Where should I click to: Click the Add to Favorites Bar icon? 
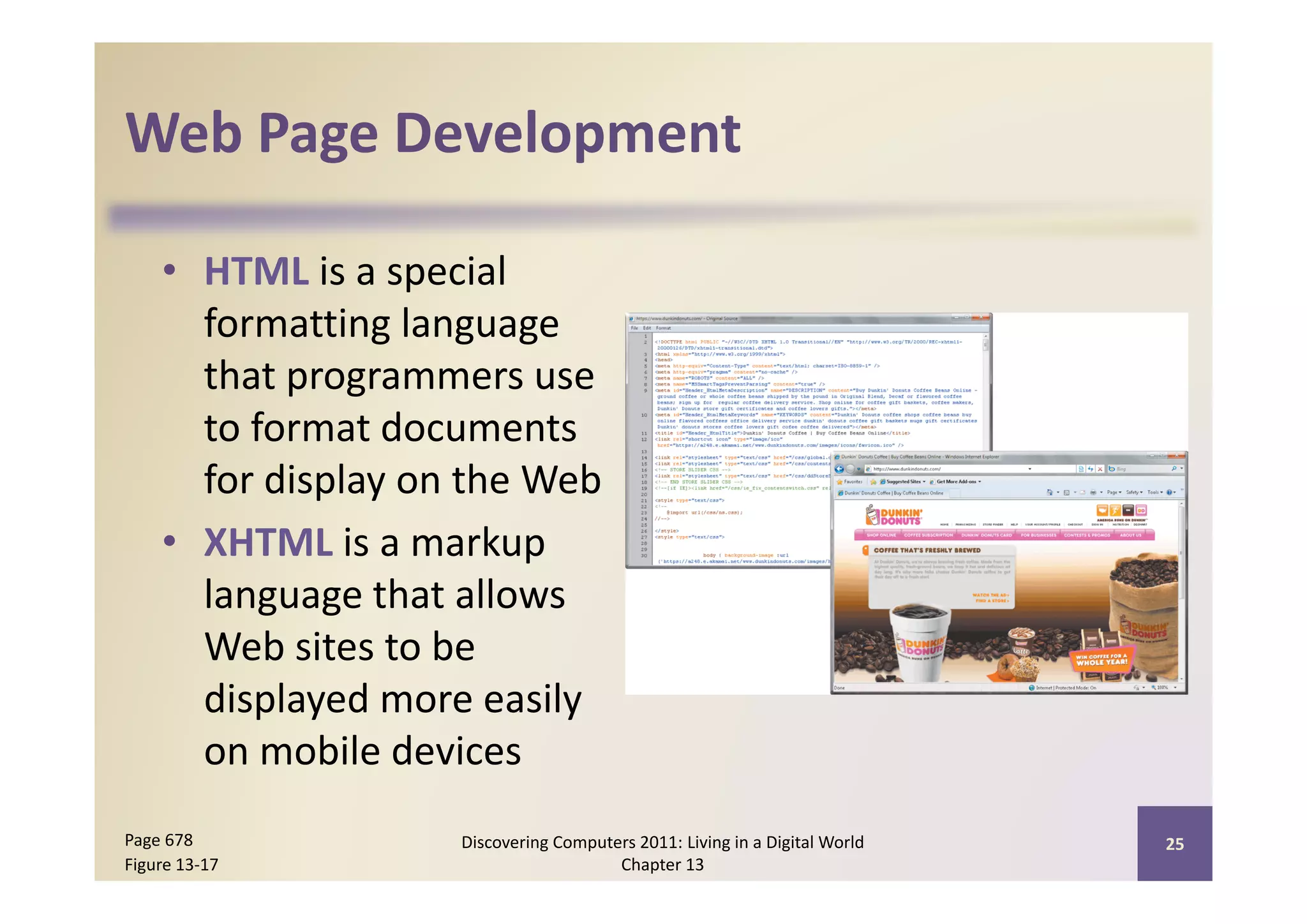click(873, 482)
